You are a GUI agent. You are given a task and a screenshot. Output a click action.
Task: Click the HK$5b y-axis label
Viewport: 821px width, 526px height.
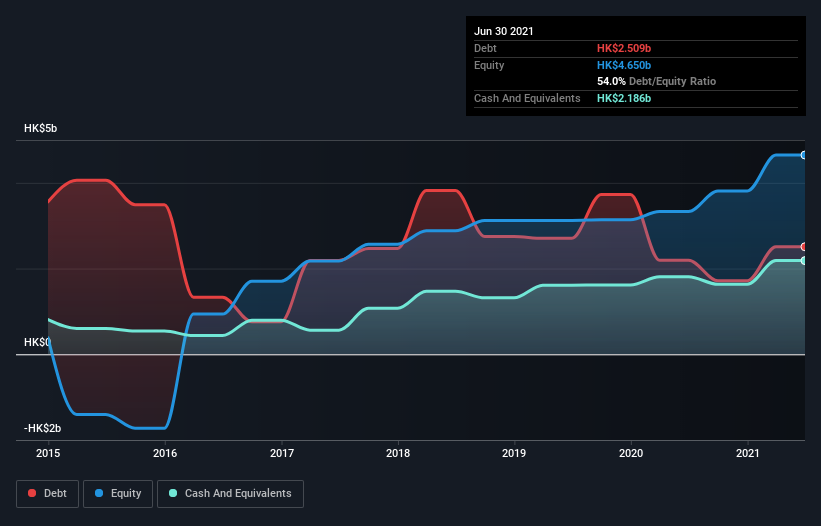pyautogui.click(x=40, y=128)
